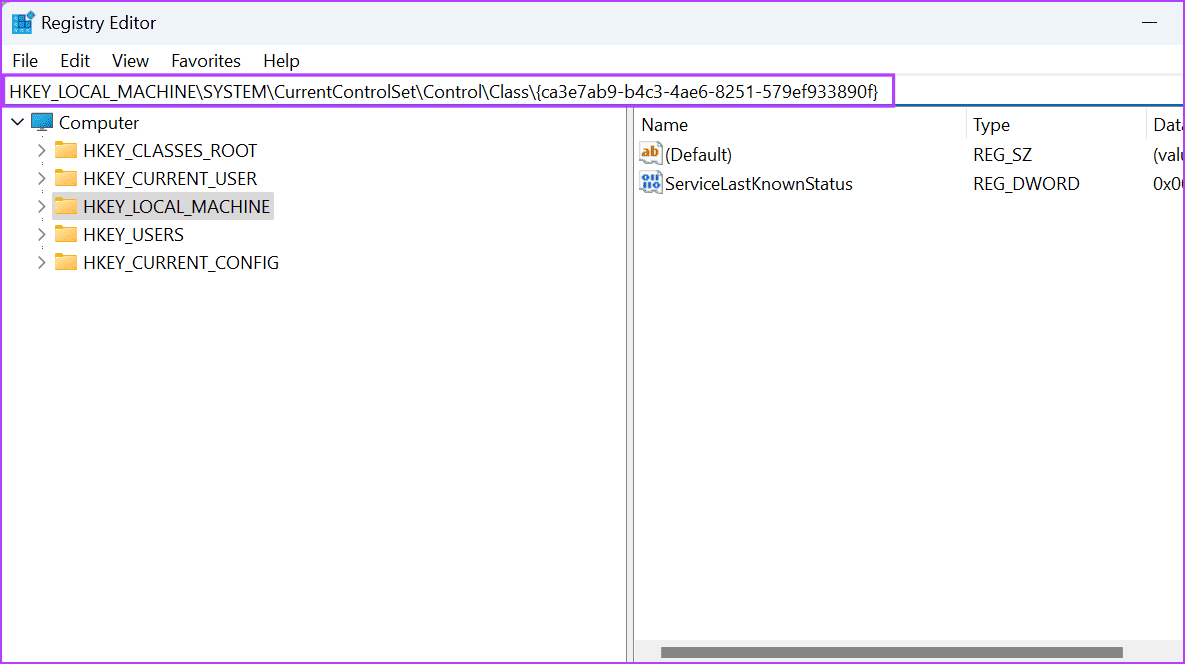Click the Computer monitor icon in tree
This screenshot has width=1185, height=664.
[42, 122]
